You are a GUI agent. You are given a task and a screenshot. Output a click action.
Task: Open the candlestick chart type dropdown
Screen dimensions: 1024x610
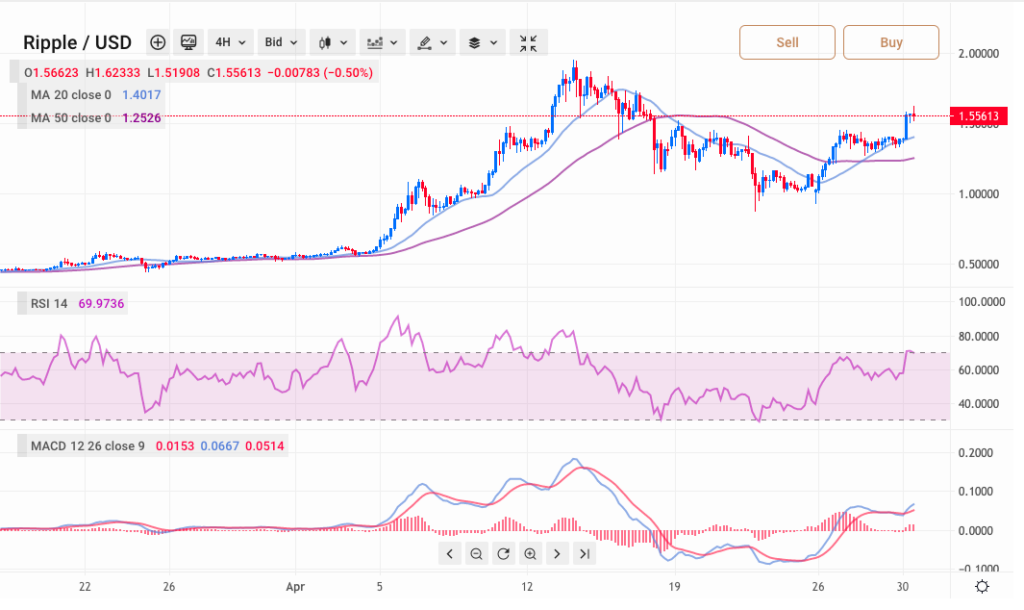tap(332, 42)
